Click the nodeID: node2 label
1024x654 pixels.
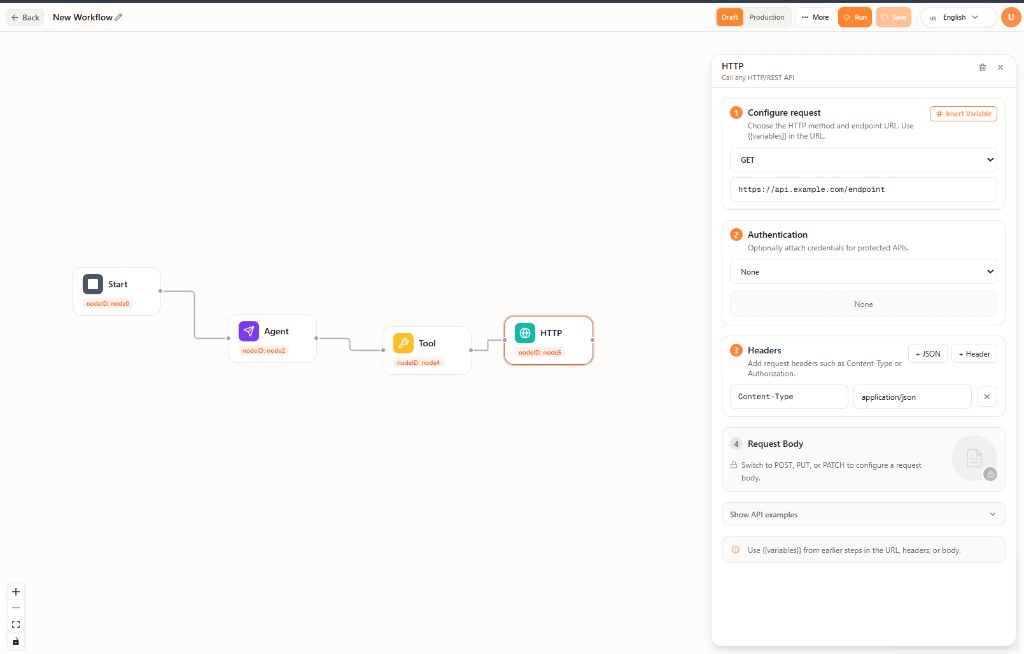(264, 350)
